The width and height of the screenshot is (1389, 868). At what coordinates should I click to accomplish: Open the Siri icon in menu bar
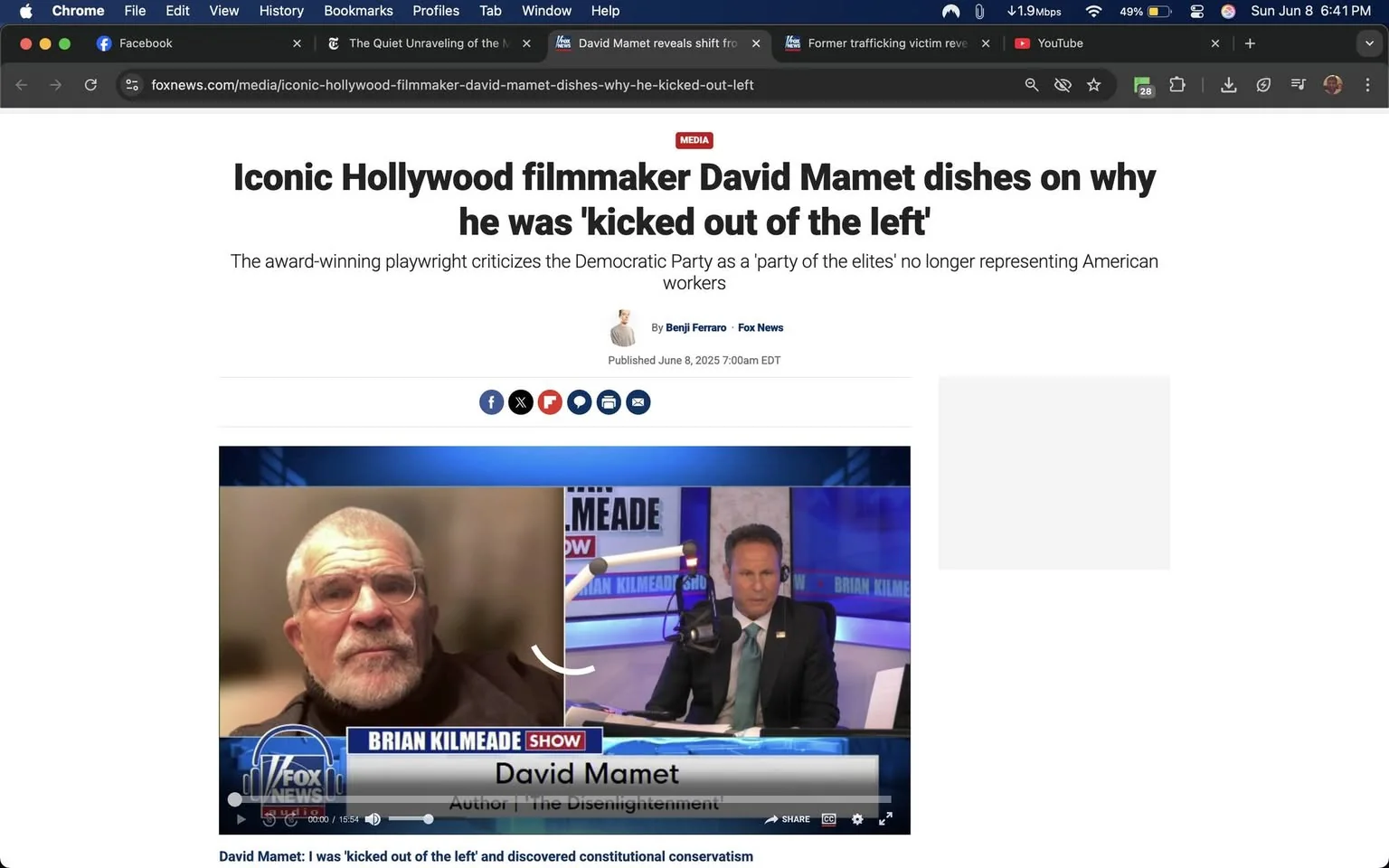coord(1228,11)
